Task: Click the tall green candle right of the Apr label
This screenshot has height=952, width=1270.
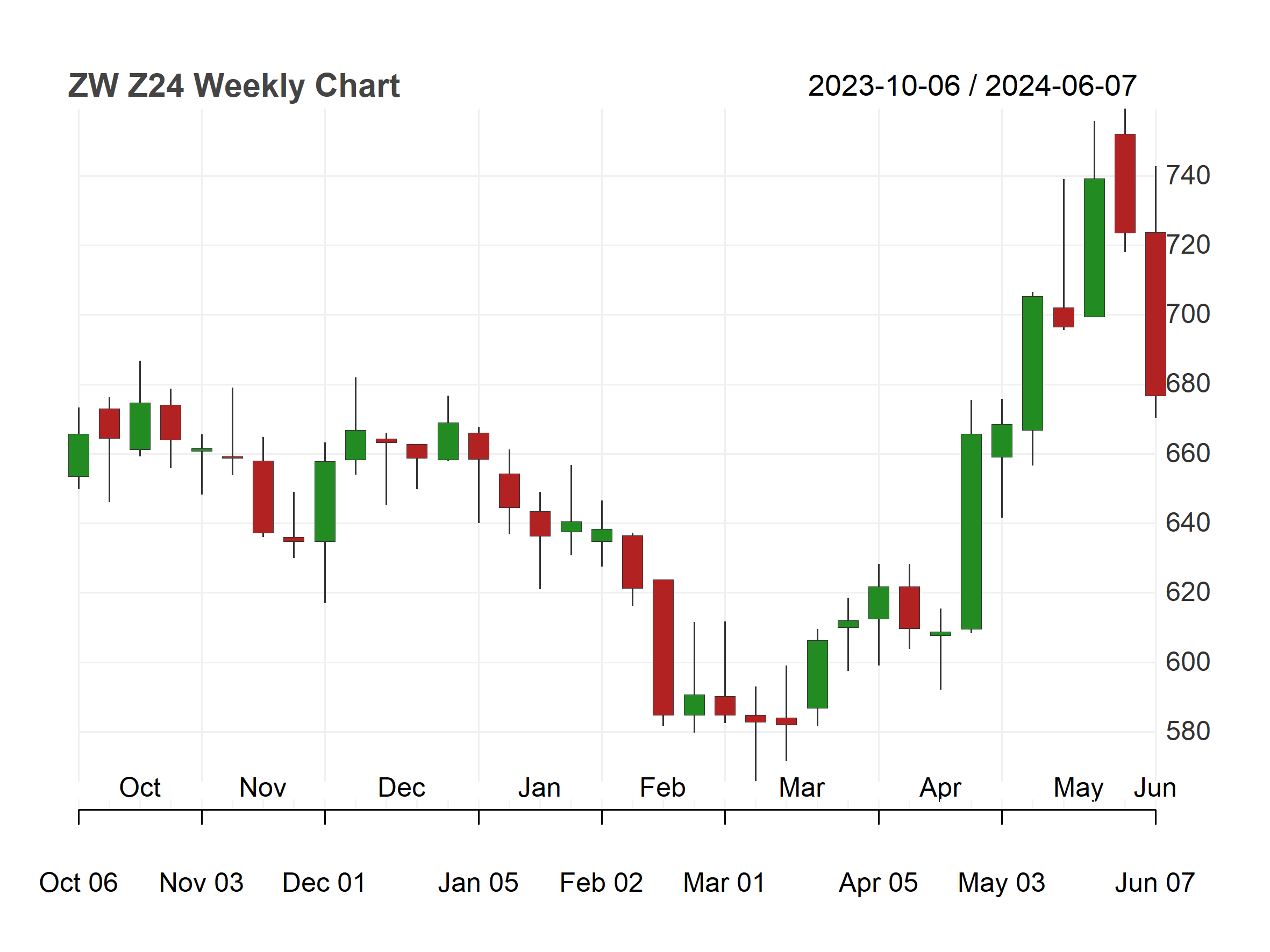Action: [972, 532]
